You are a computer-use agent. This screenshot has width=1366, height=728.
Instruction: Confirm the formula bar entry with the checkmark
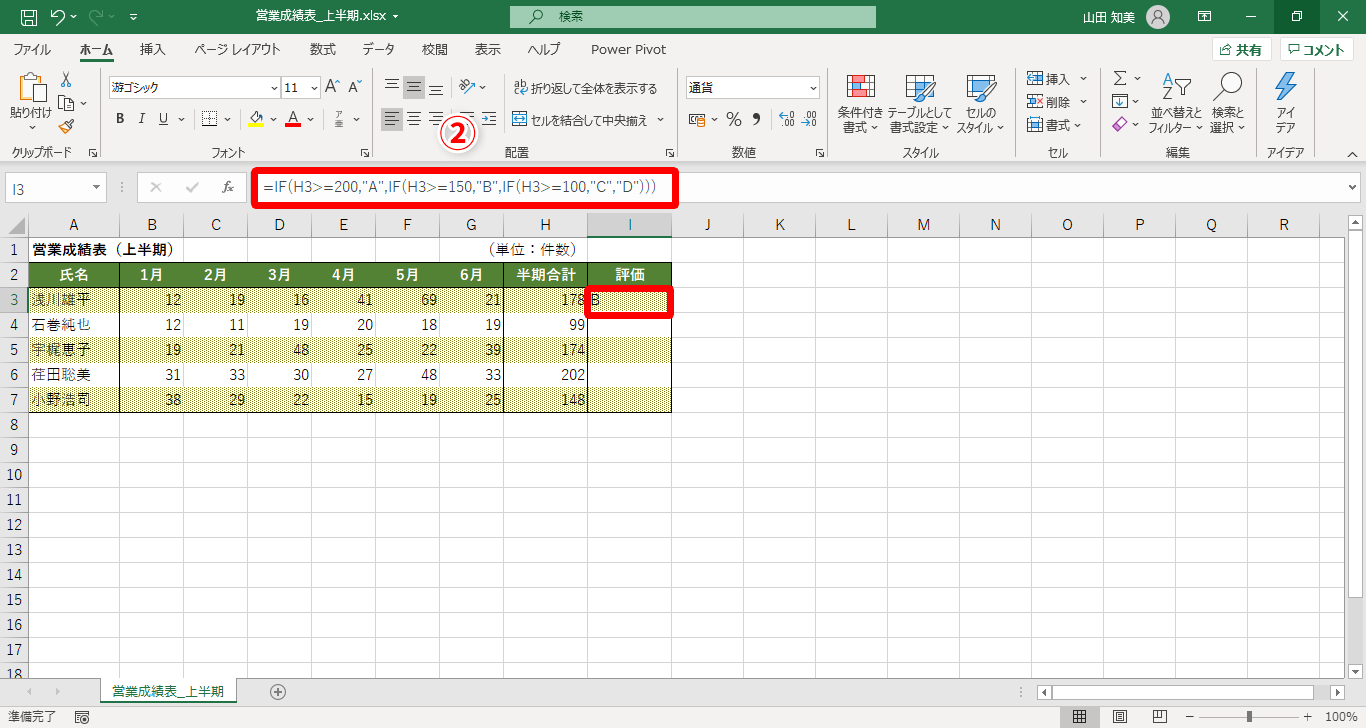[x=192, y=187]
